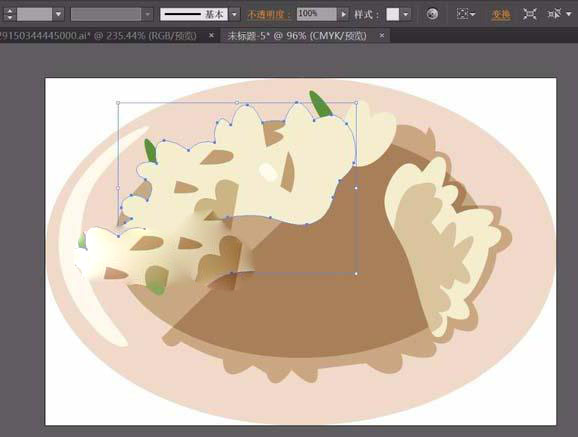Open the 变换 transform panel link
This screenshot has width=578, height=437.
[501, 15]
